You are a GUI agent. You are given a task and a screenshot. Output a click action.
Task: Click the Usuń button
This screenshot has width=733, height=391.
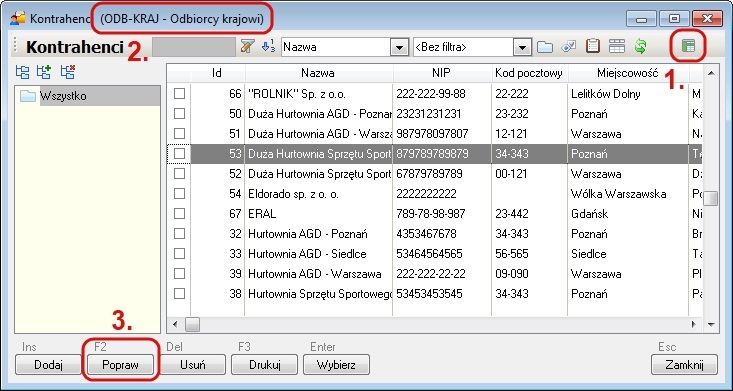[x=192, y=365]
